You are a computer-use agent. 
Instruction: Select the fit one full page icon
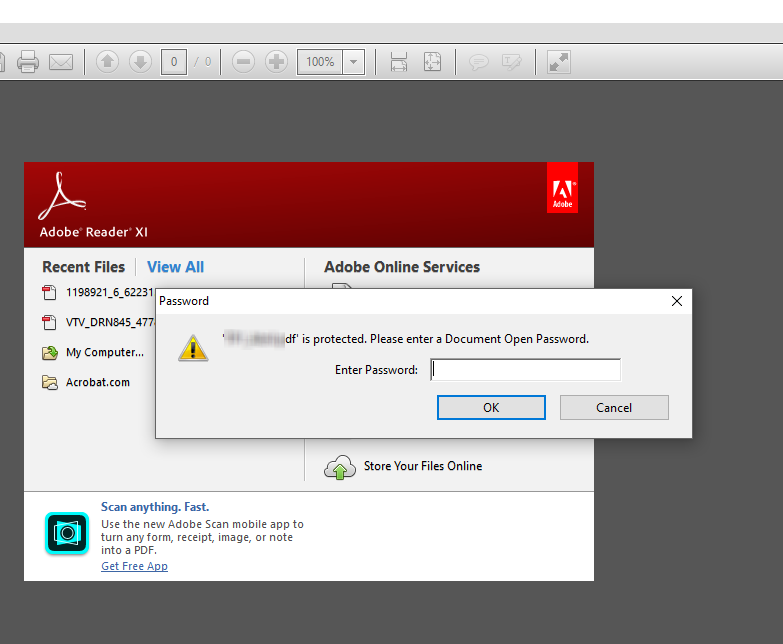432,62
